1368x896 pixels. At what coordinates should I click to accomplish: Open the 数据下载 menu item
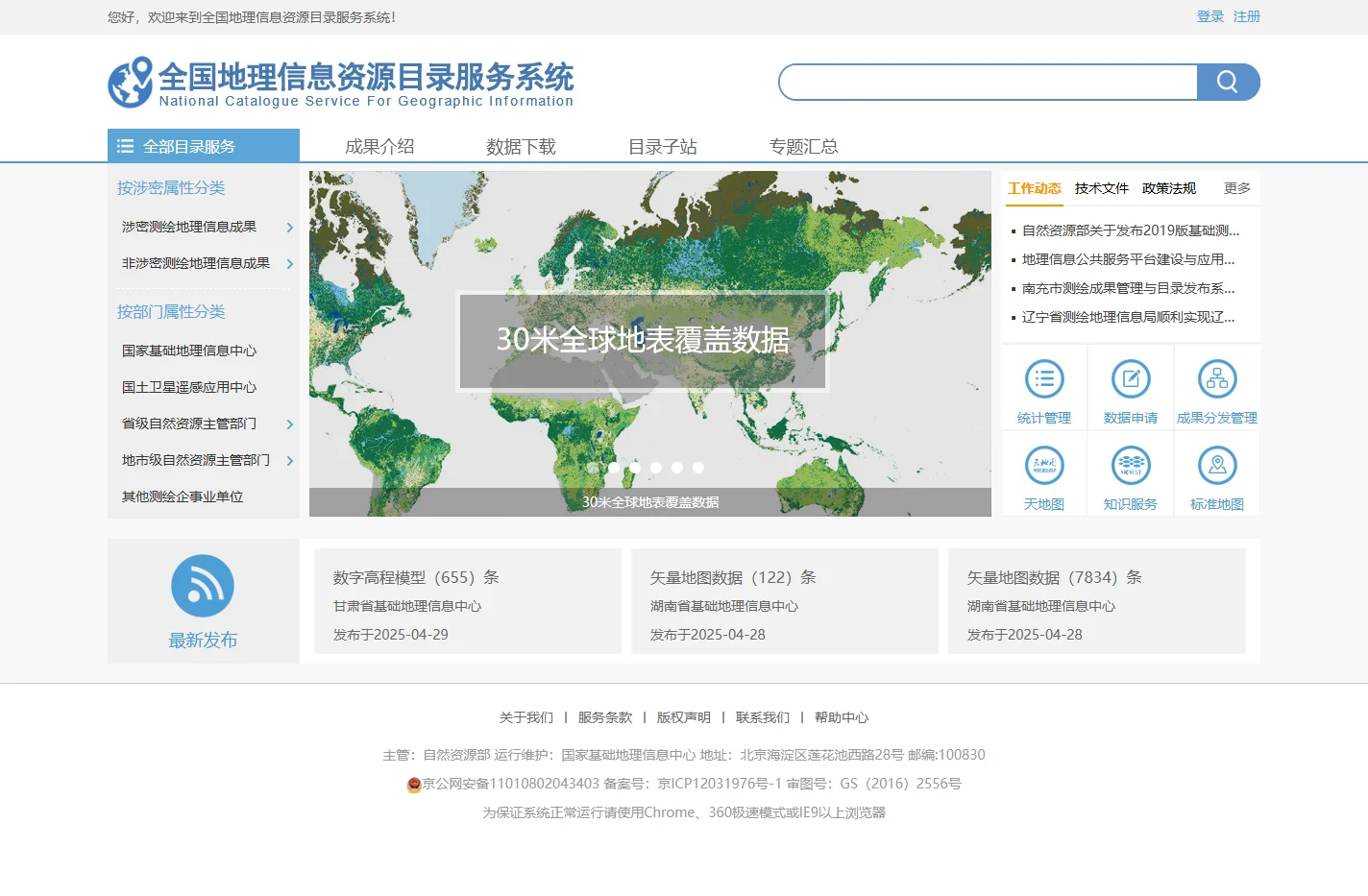[521, 147]
